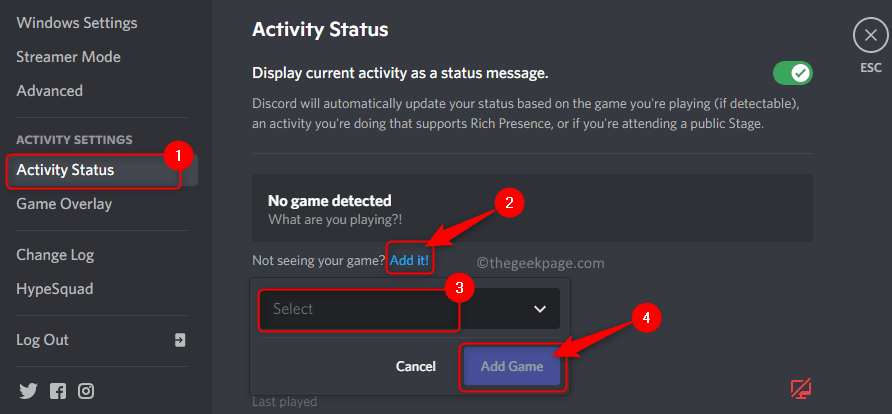Screen dimensions: 892x414
Task: Select Log Out in sidebar
Action: (43, 340)
